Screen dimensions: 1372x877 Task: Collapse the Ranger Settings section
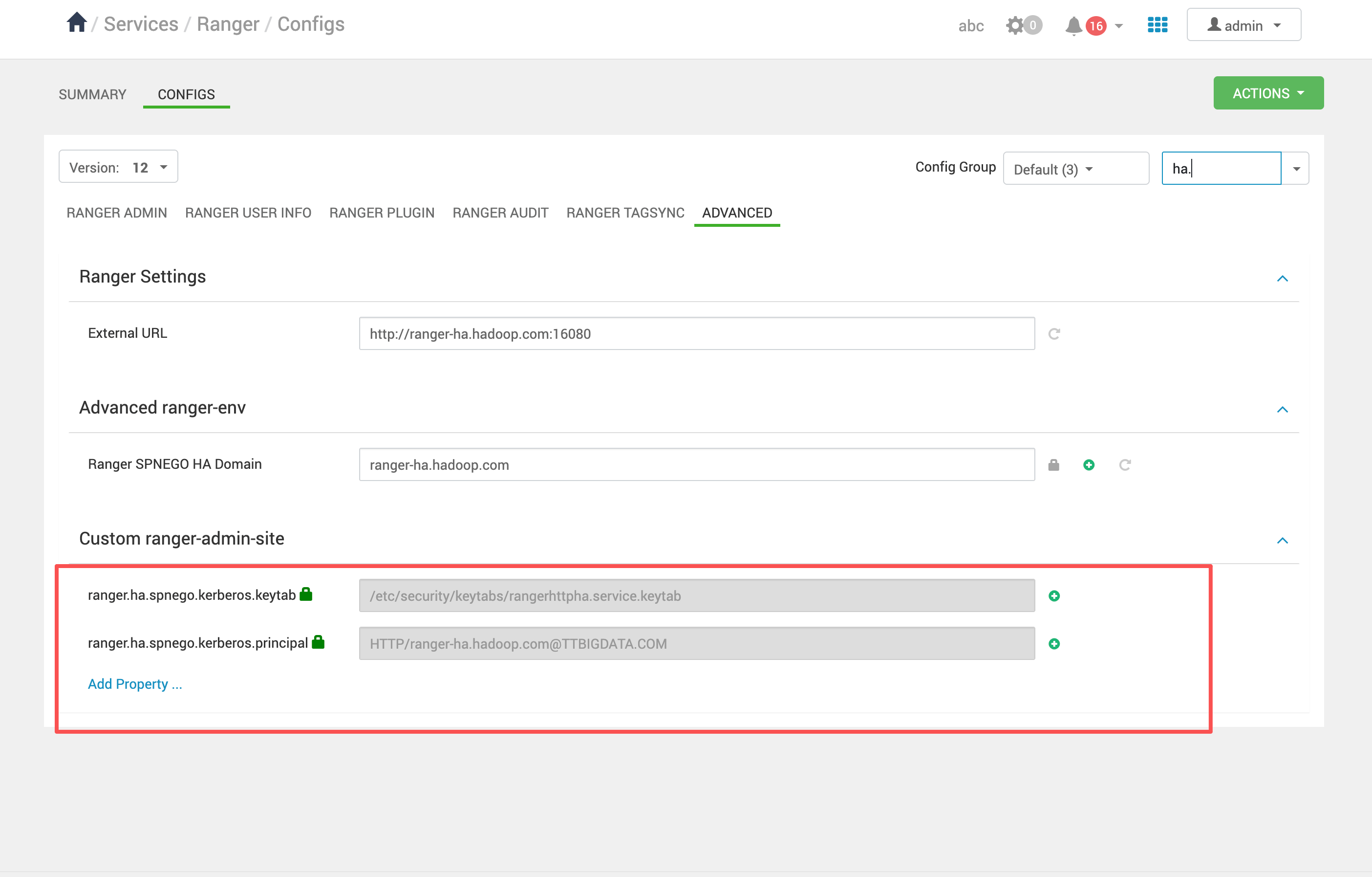point(1282,279)
